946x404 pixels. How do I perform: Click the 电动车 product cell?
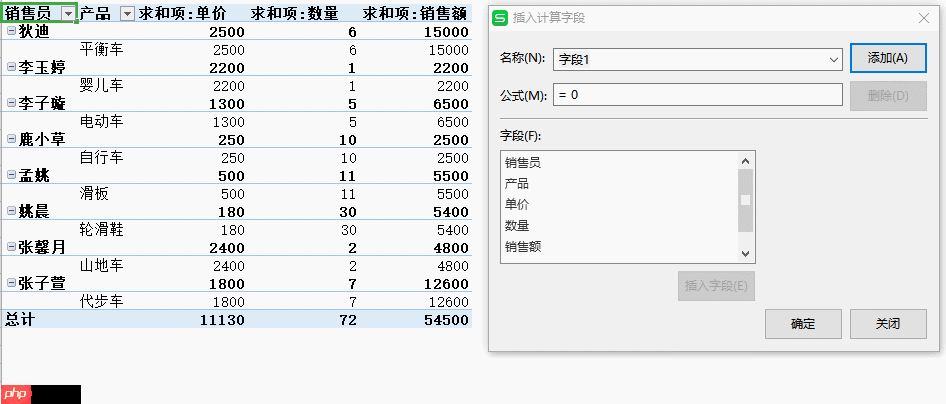pyautogui.click(x=101, y=122)
